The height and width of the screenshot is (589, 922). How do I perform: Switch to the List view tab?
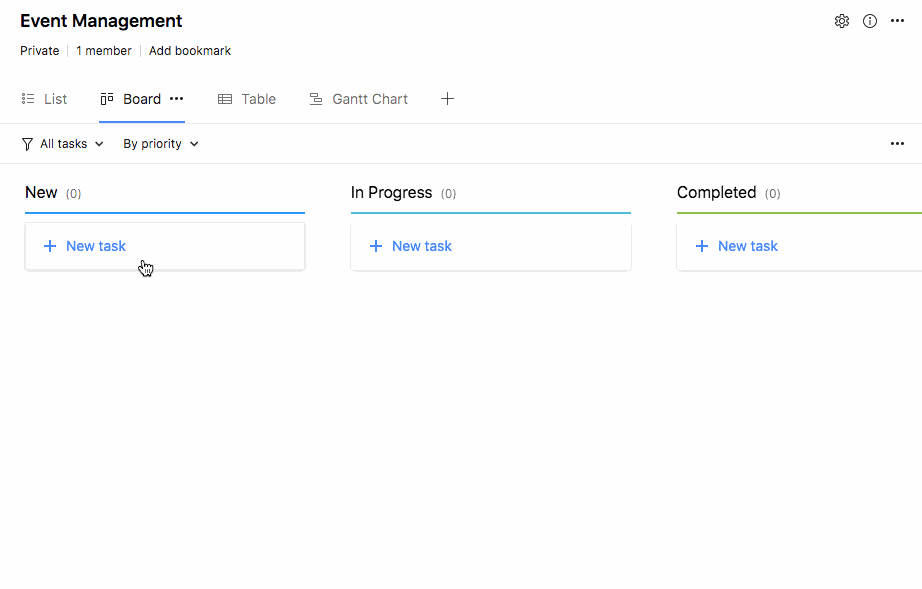(x=45, y=99)
